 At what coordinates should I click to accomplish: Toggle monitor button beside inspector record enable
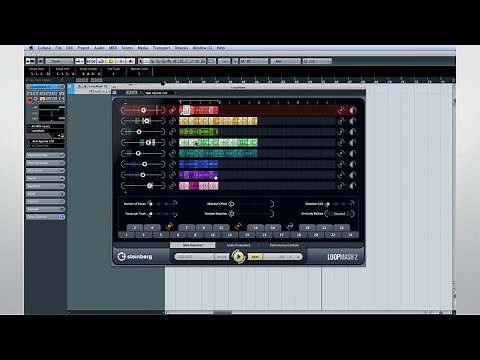pos(36,99)
